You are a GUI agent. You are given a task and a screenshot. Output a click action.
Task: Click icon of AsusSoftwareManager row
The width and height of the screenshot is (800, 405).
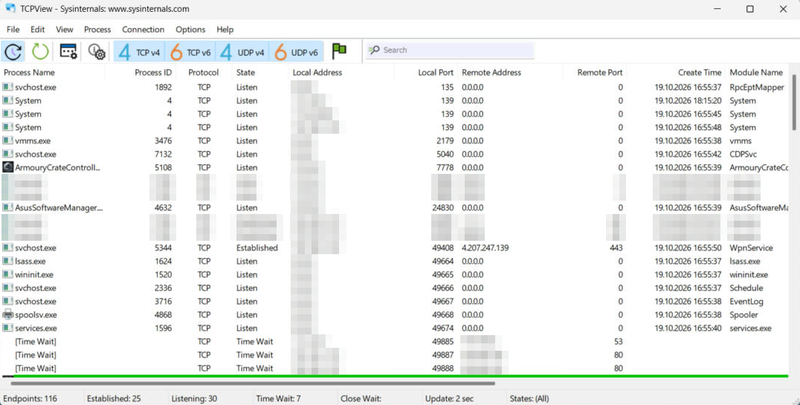pos(8,208)
